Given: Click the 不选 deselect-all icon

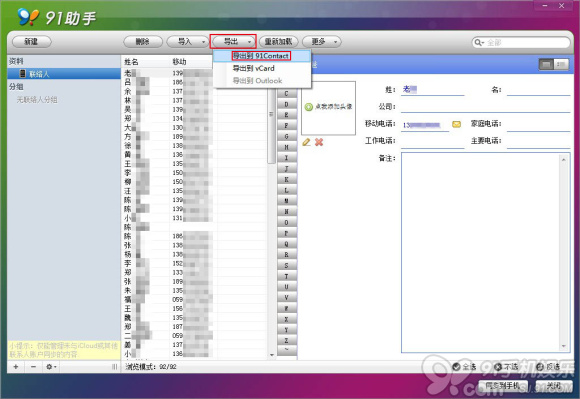Looking at the screenshot, I should coord(498,367).
